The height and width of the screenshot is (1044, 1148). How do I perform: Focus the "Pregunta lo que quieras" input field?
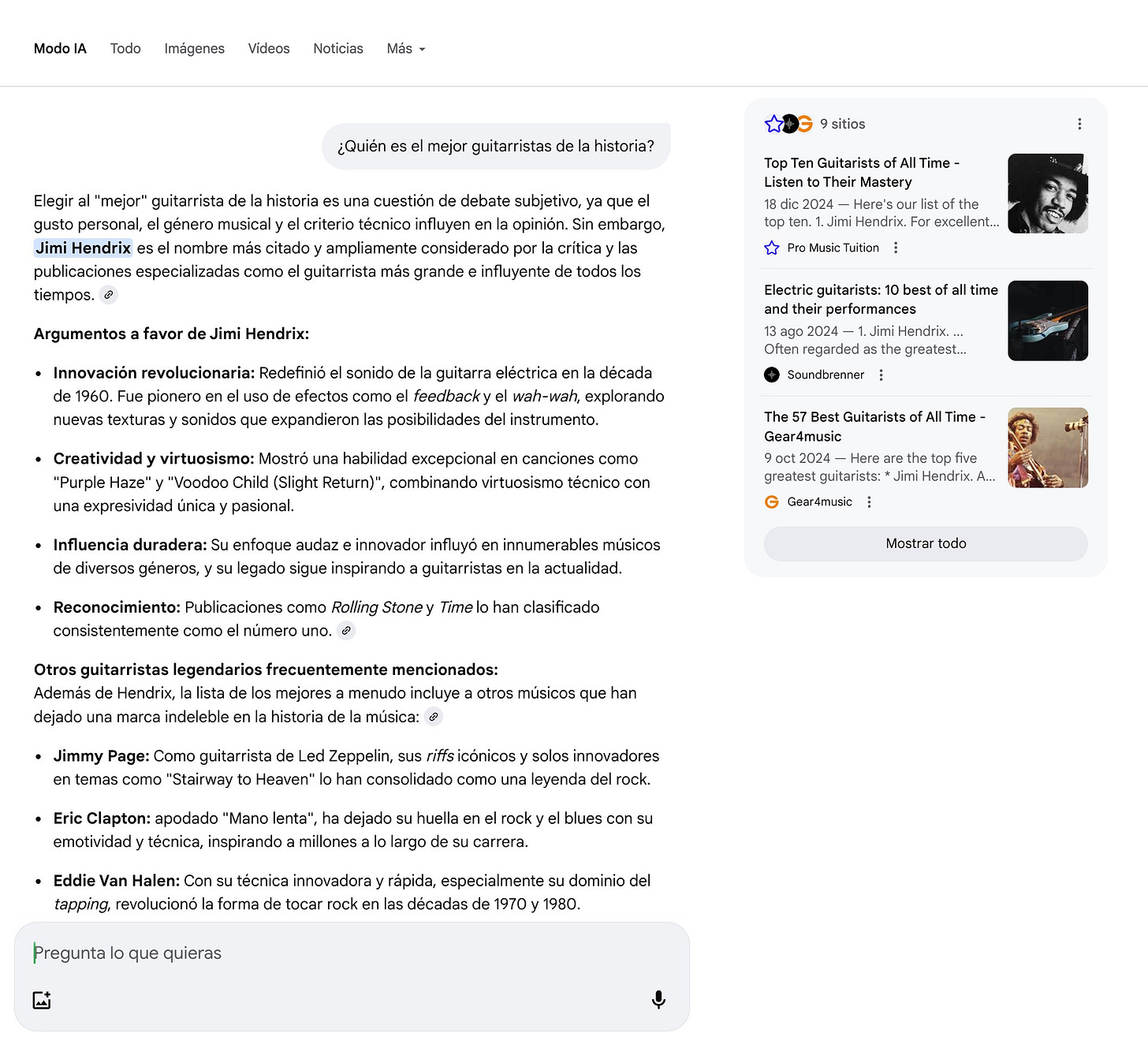352,953
